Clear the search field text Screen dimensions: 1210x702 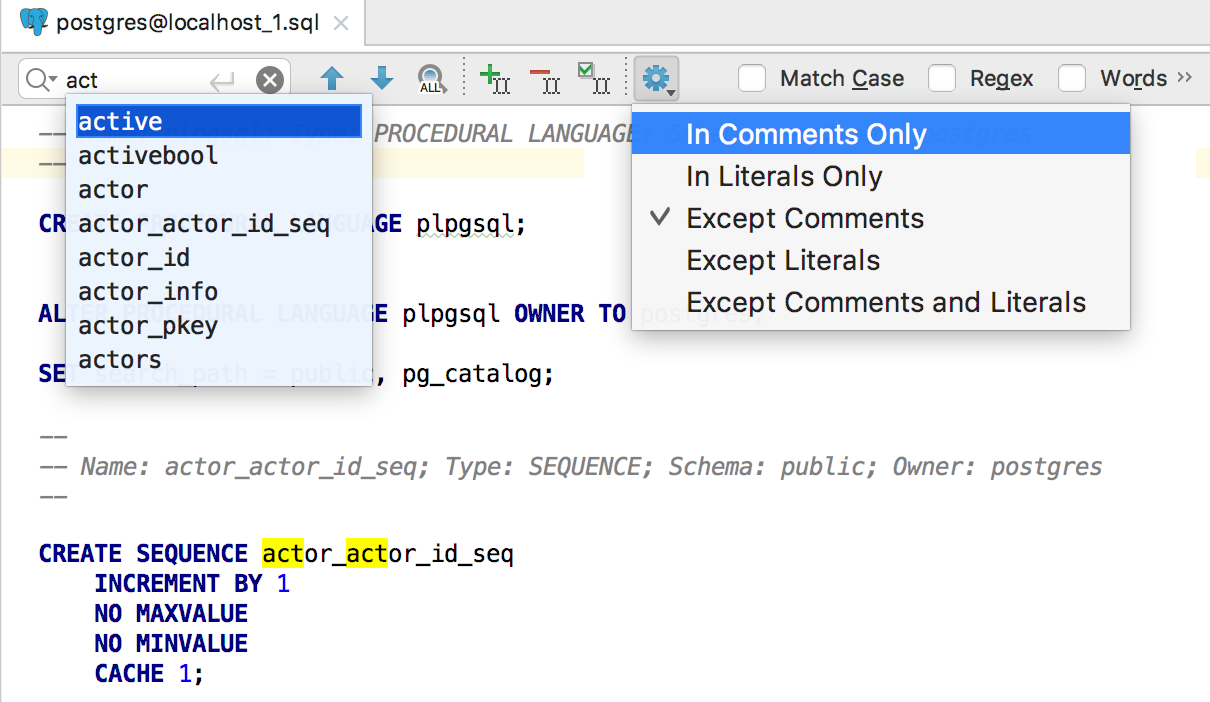pyautogui.click(x=270, y=80)
